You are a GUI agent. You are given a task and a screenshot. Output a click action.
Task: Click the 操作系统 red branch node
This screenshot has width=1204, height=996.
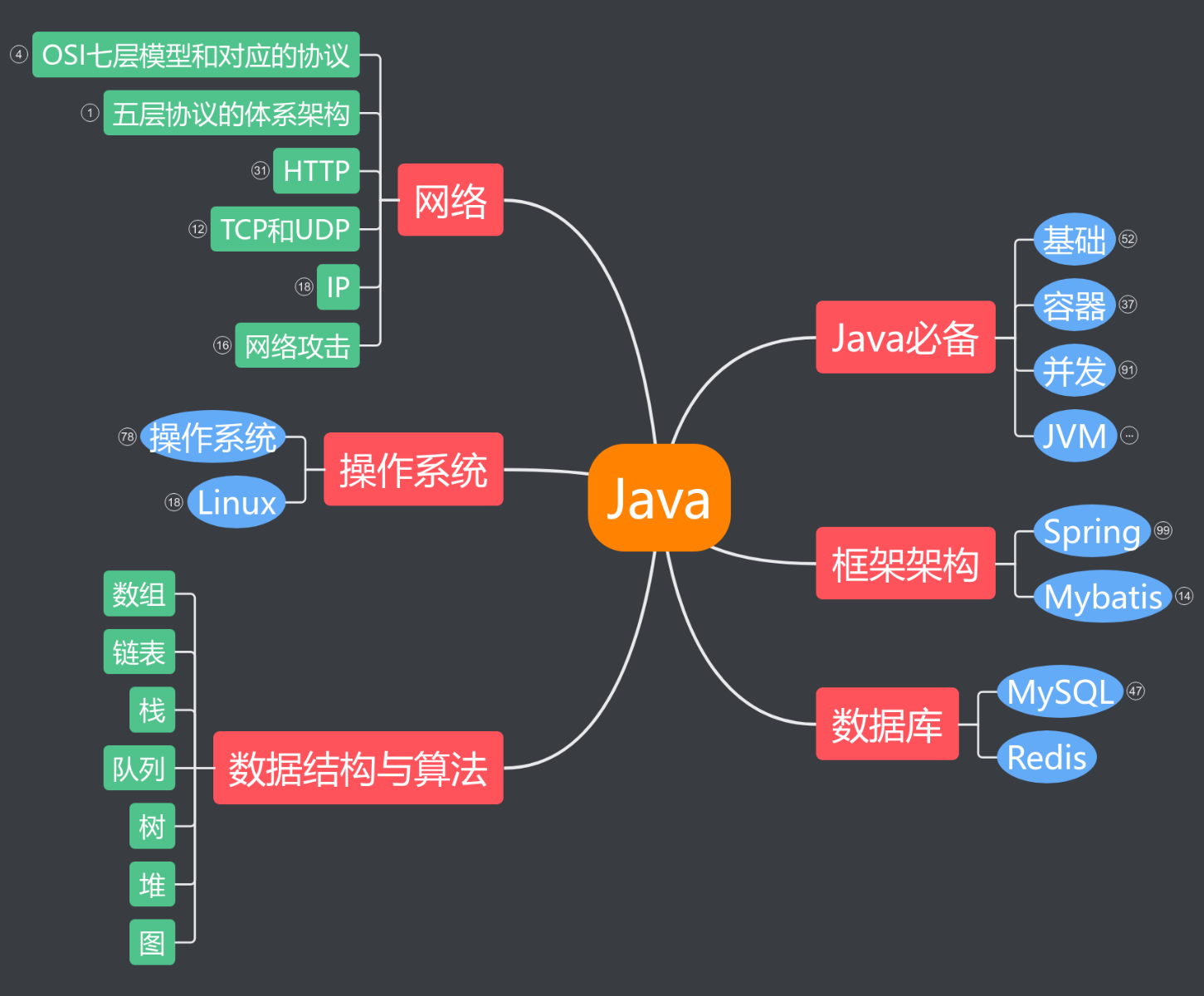[x=412, y=471]
